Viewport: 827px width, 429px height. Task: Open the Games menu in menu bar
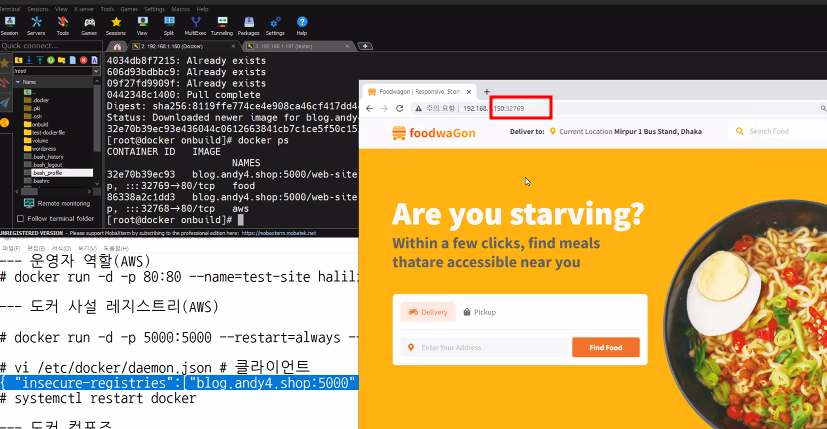point(129,9)
